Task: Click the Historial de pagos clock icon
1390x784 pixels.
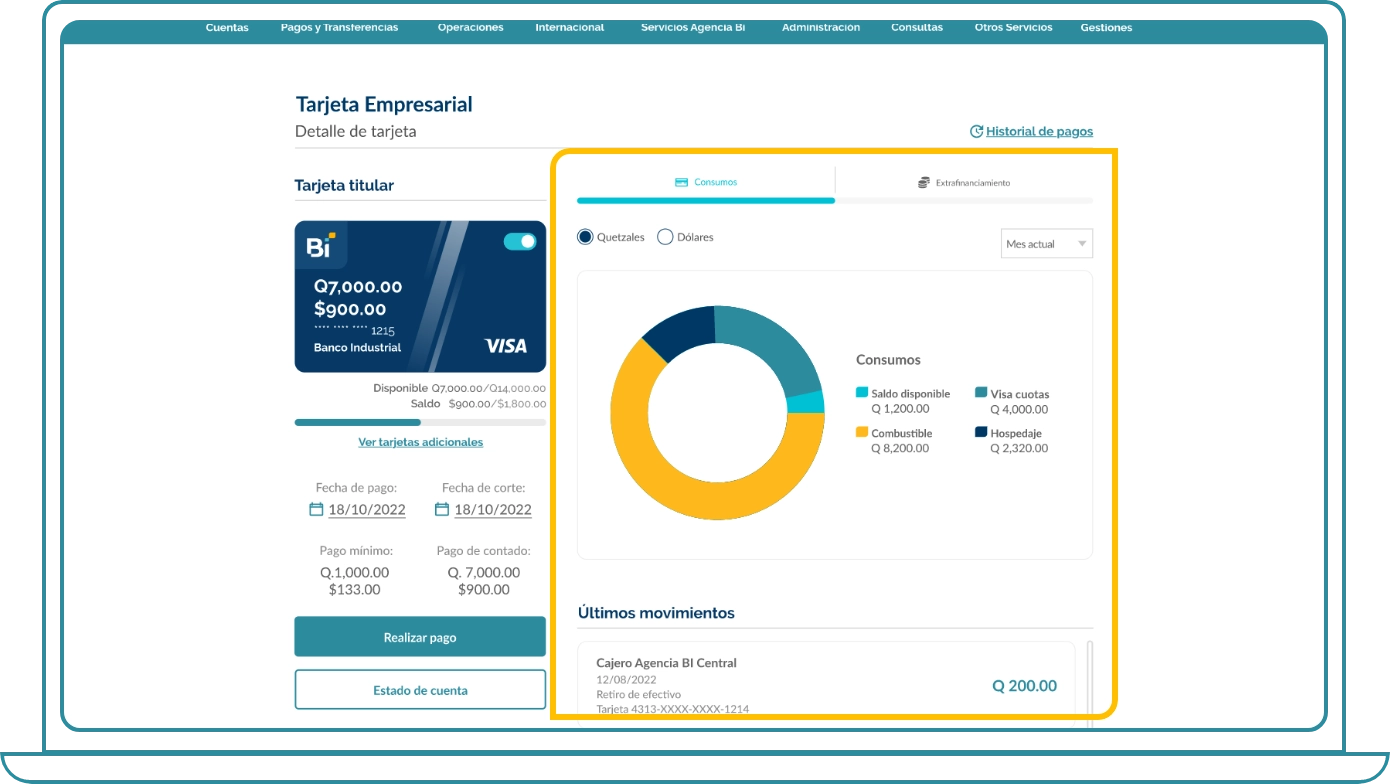Action: tap(977, 131)
